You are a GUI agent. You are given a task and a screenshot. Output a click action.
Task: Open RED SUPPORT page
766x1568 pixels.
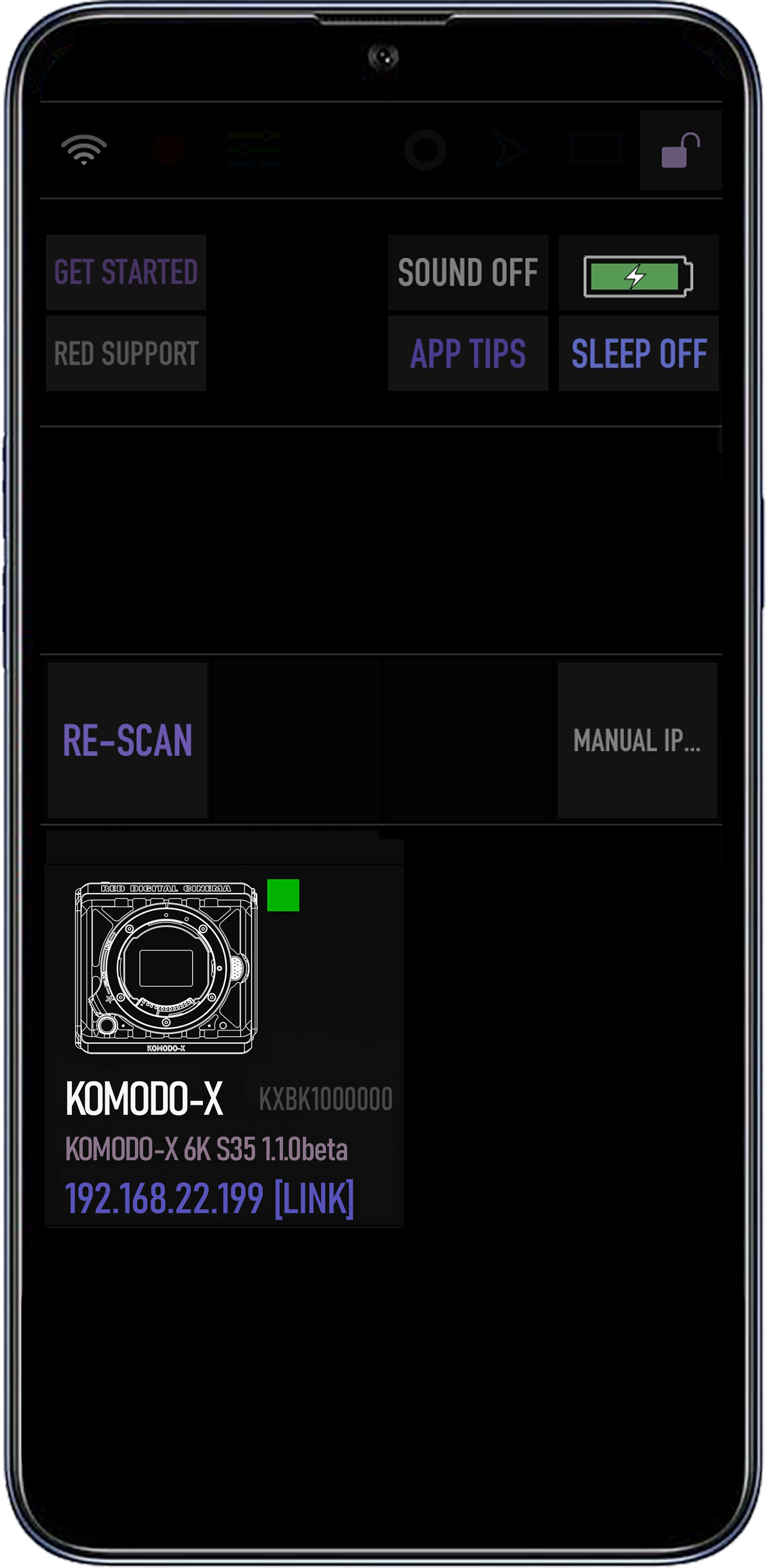126,353
